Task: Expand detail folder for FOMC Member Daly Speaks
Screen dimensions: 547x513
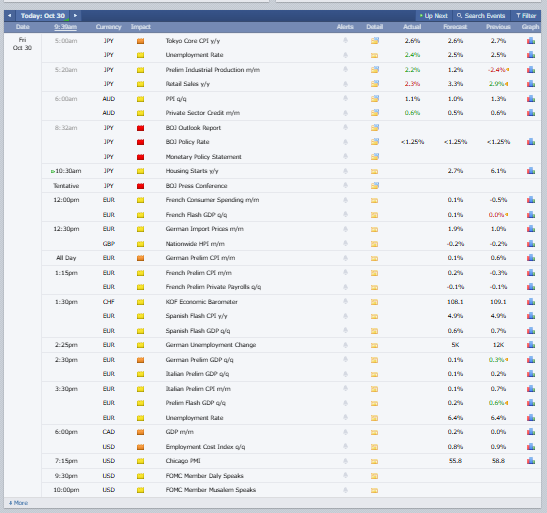Action: click(x=374, y=476)
